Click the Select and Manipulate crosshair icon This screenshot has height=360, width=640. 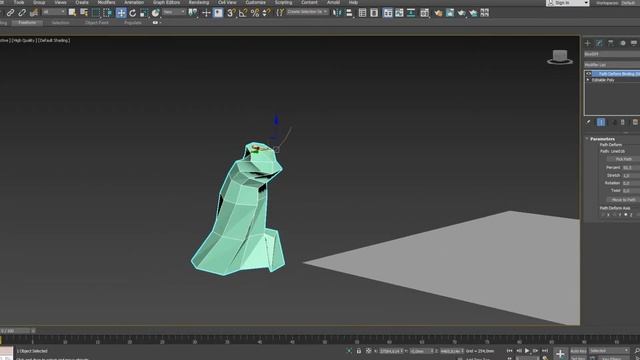point(206,13)
